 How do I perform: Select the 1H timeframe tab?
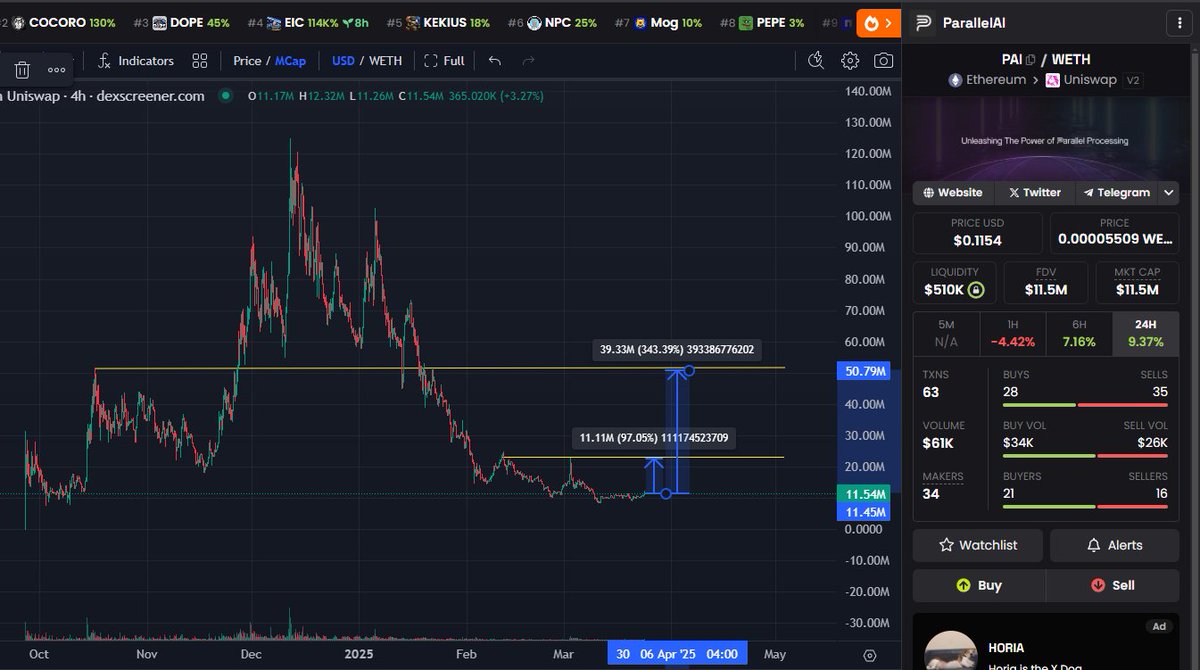(x=1012, y=333)
